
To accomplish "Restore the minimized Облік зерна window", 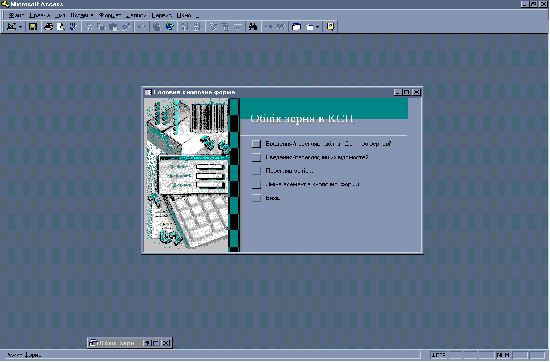I will [x=147, y=343].
